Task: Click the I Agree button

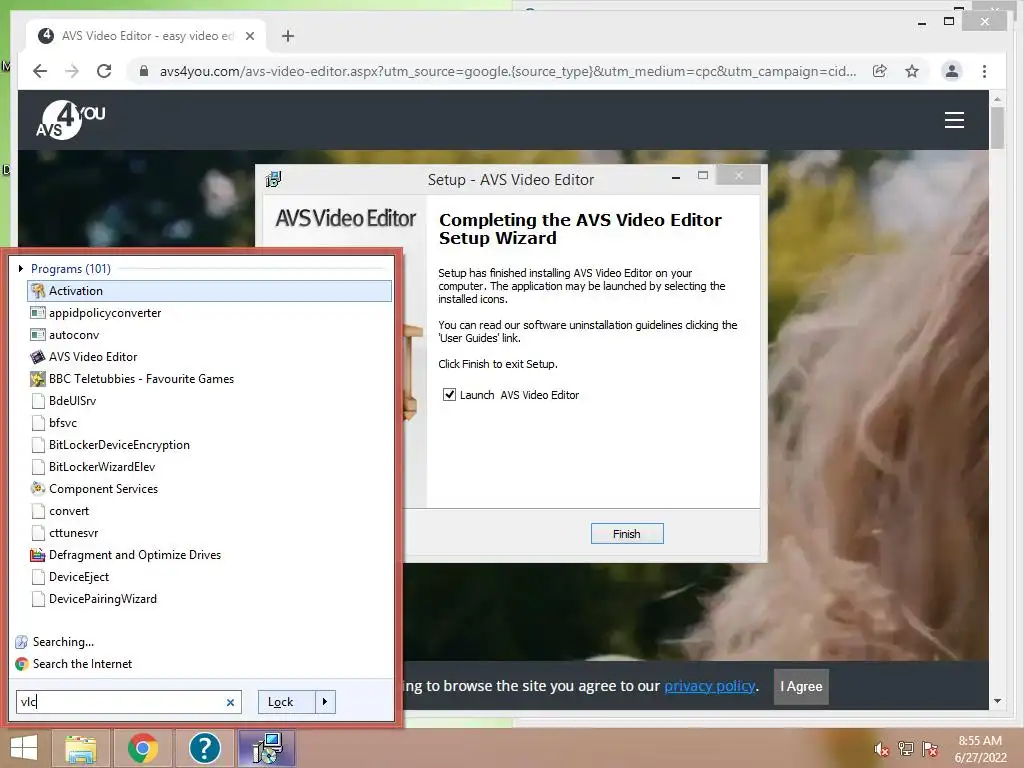Action: (801, 686)
